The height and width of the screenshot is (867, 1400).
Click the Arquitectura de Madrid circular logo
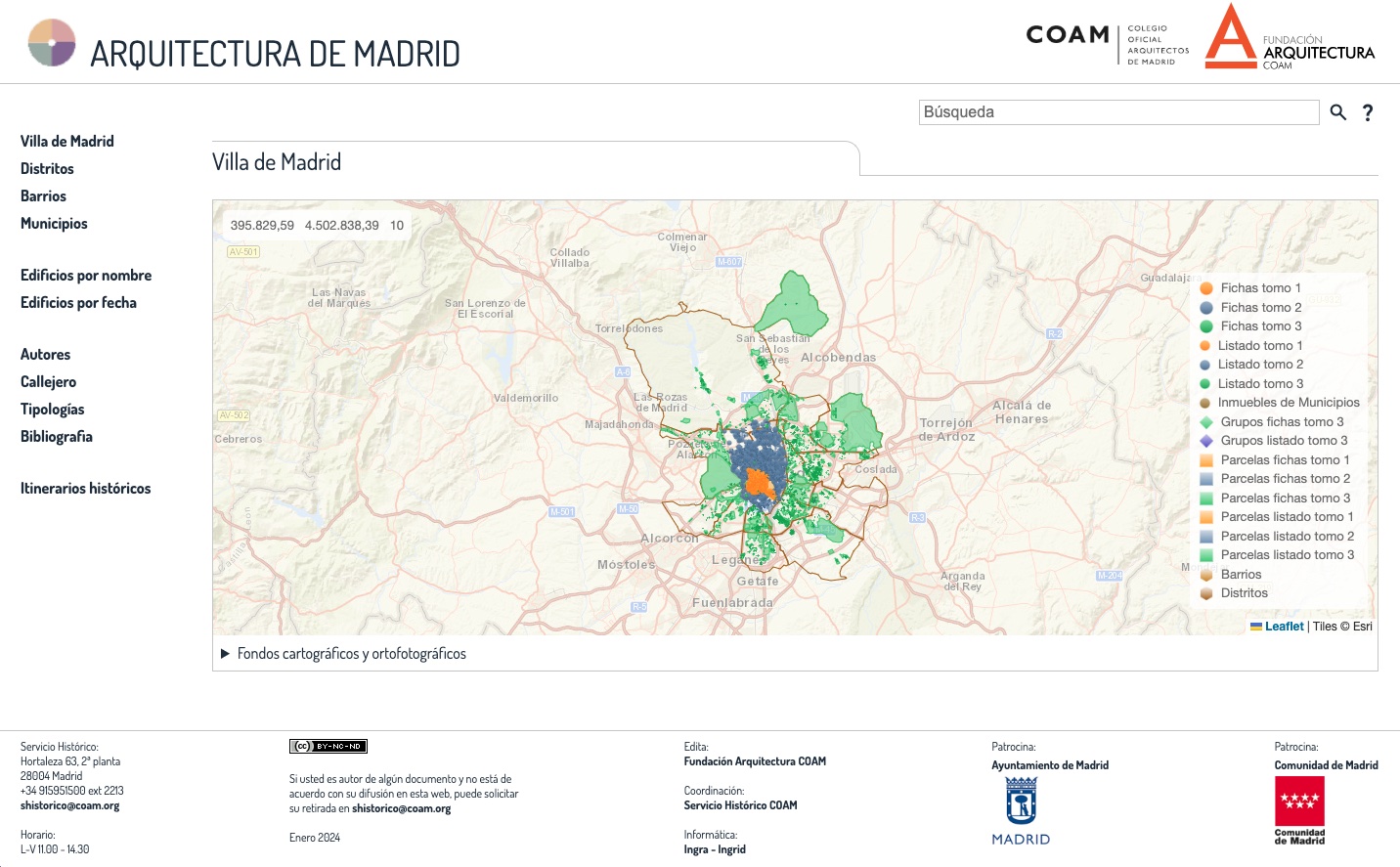(52, 43)
